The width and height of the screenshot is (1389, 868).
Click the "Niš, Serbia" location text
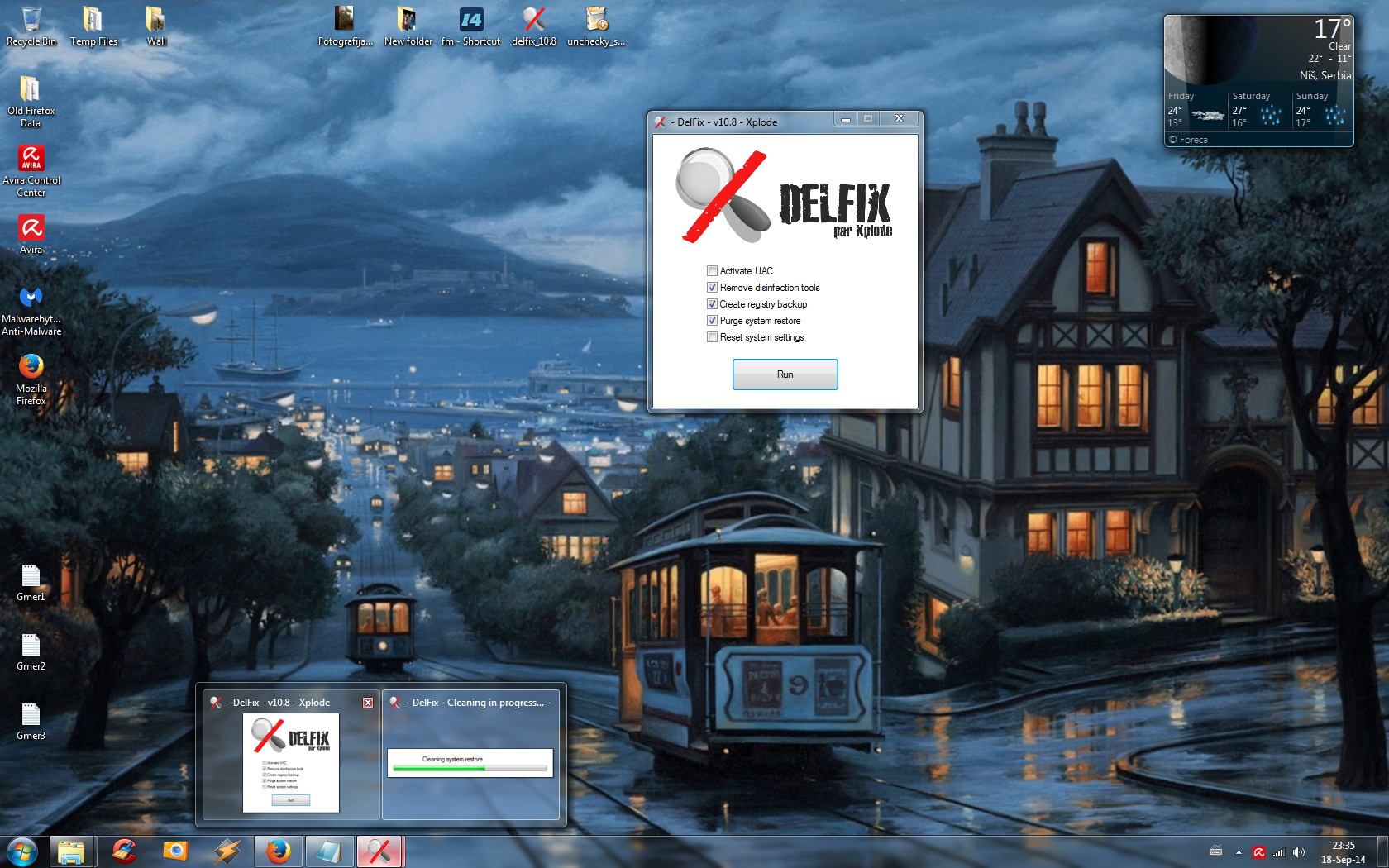click(x=1325, y=75)
